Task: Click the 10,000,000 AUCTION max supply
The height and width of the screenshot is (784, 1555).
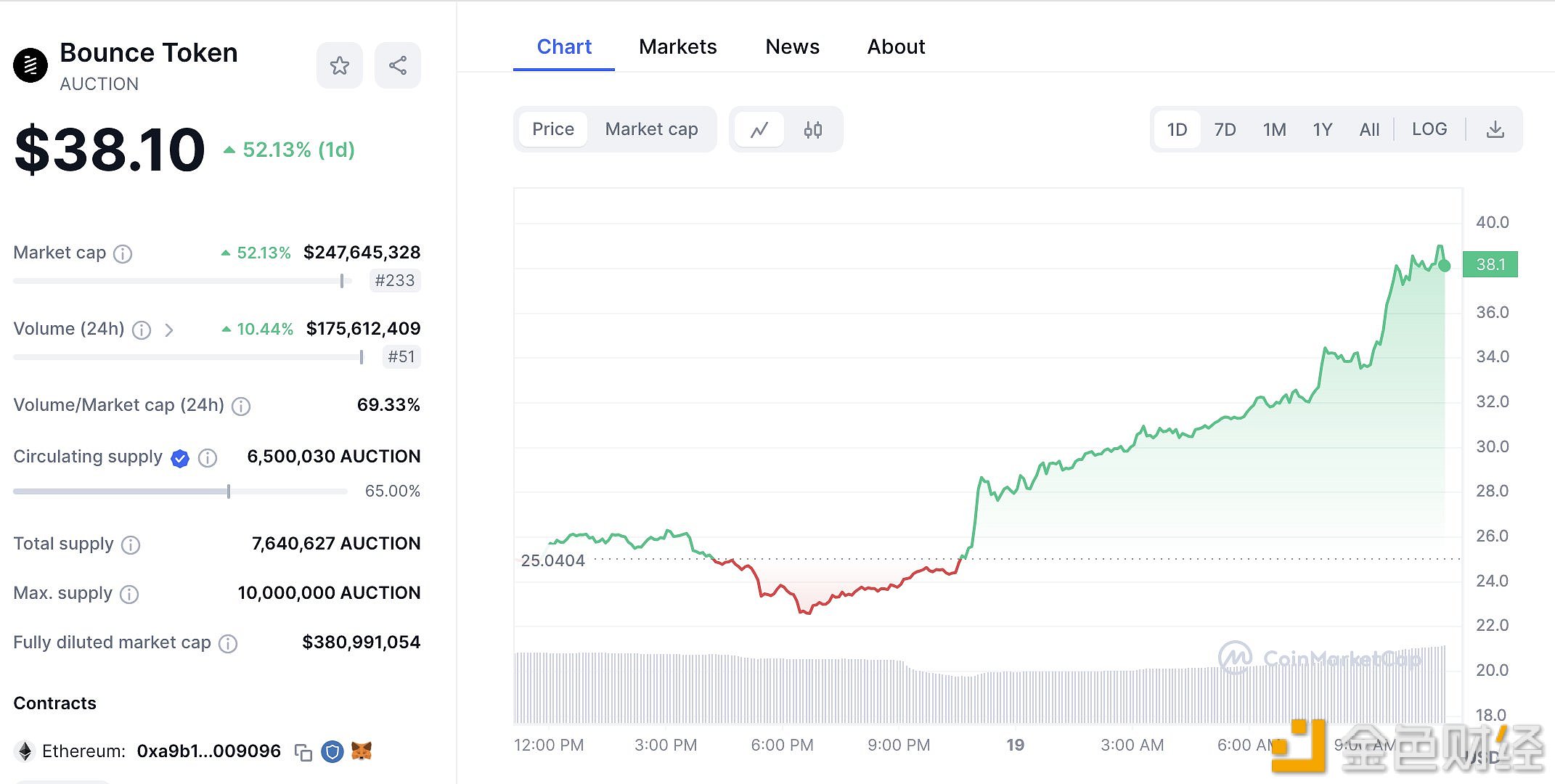Action: pos(330,593)
